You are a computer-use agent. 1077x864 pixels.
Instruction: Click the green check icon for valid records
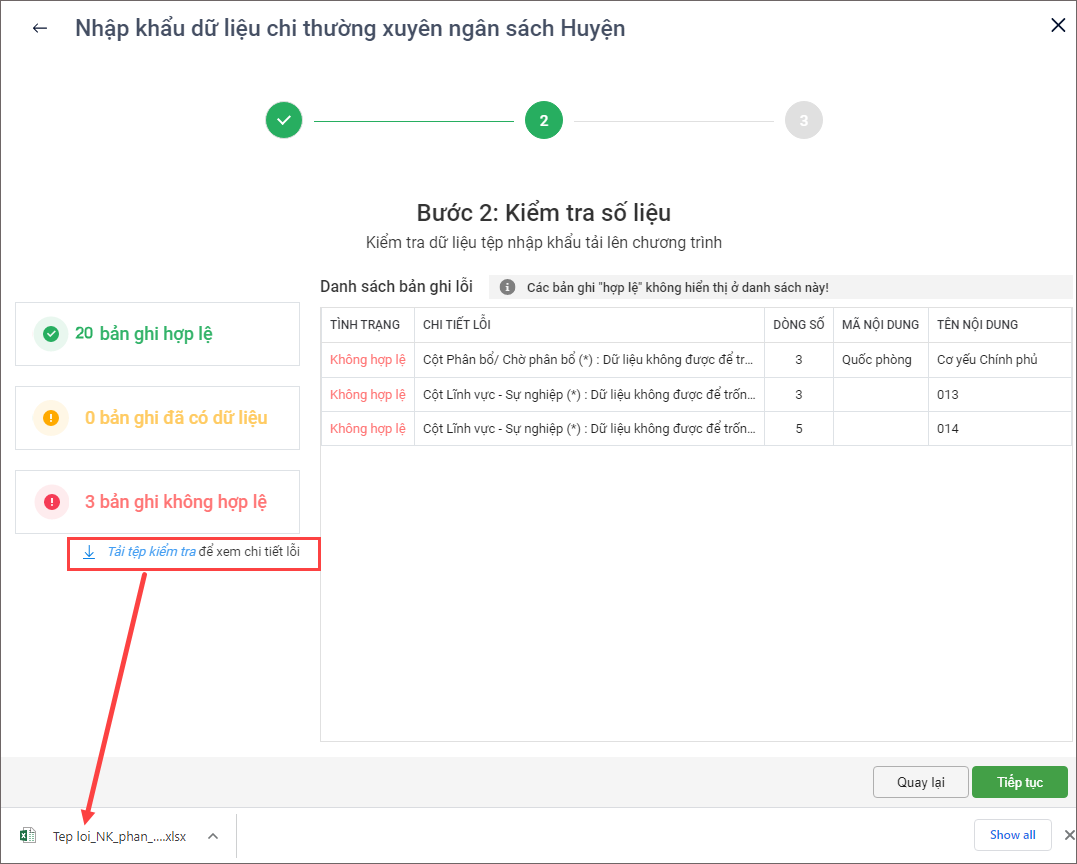coord(51,334)
